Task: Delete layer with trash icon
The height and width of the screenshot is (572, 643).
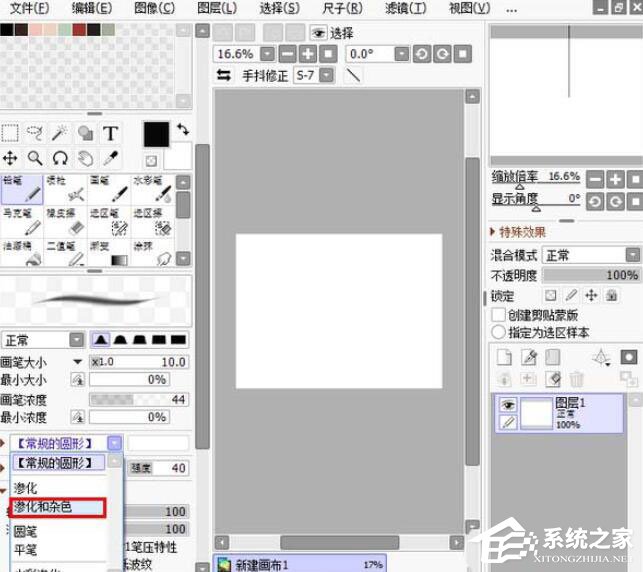Action: (x=576, y=379)
